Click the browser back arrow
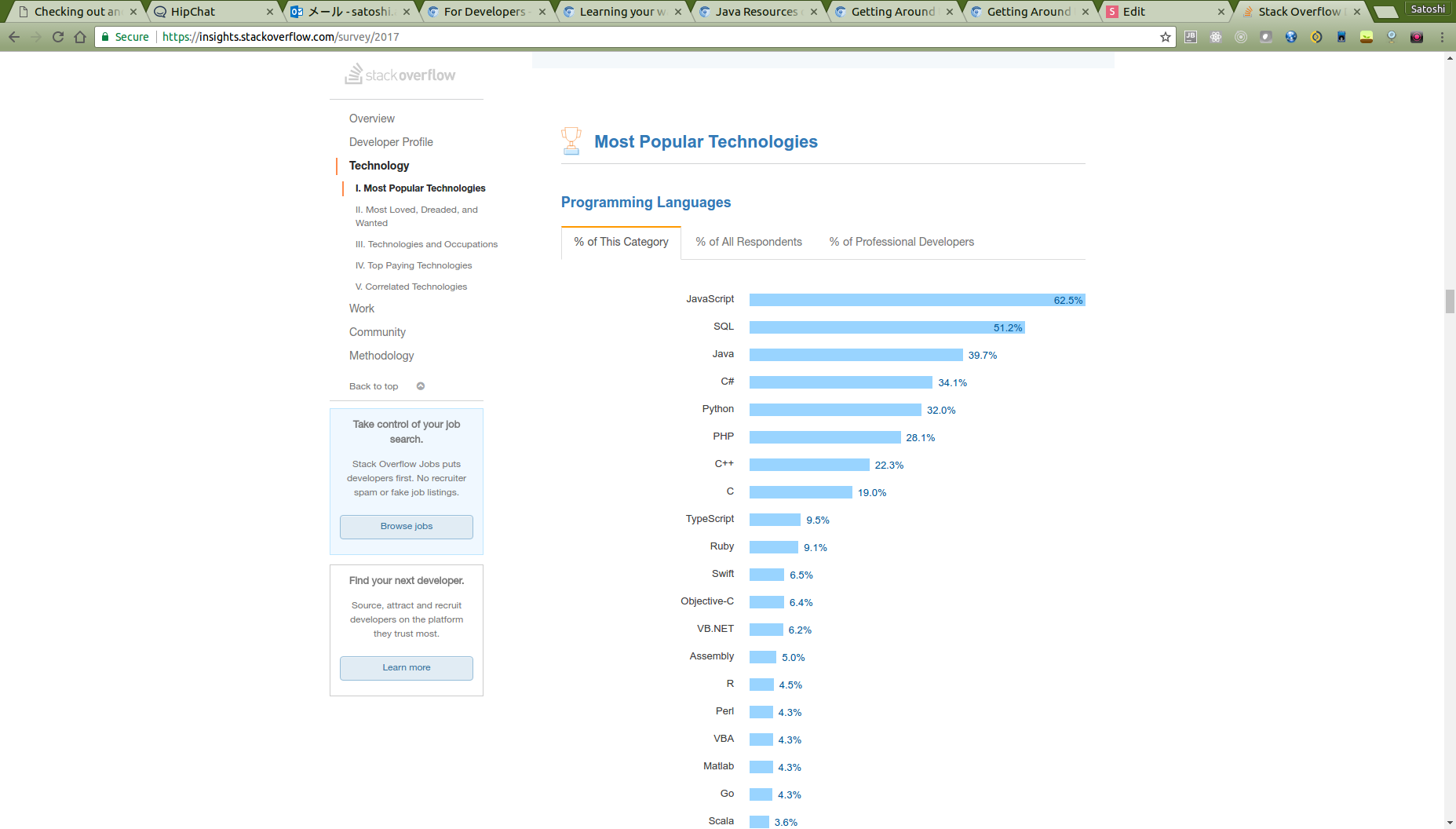 coord(14,37)
